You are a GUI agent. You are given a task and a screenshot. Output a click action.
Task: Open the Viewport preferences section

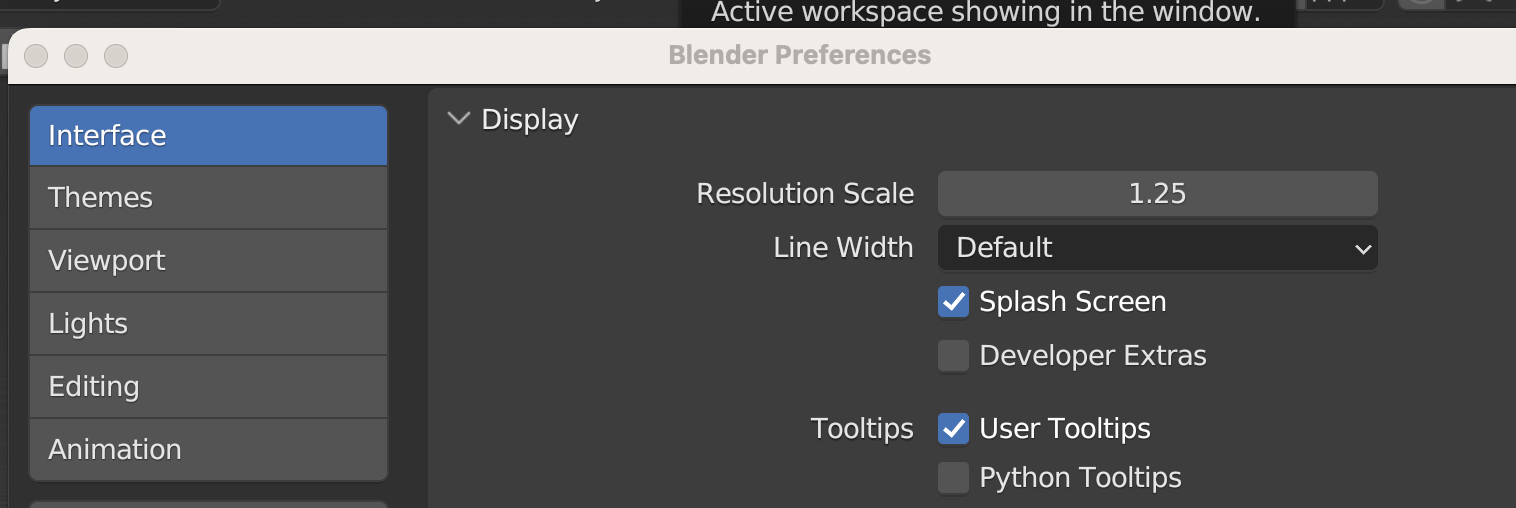(x=208, y=261)
